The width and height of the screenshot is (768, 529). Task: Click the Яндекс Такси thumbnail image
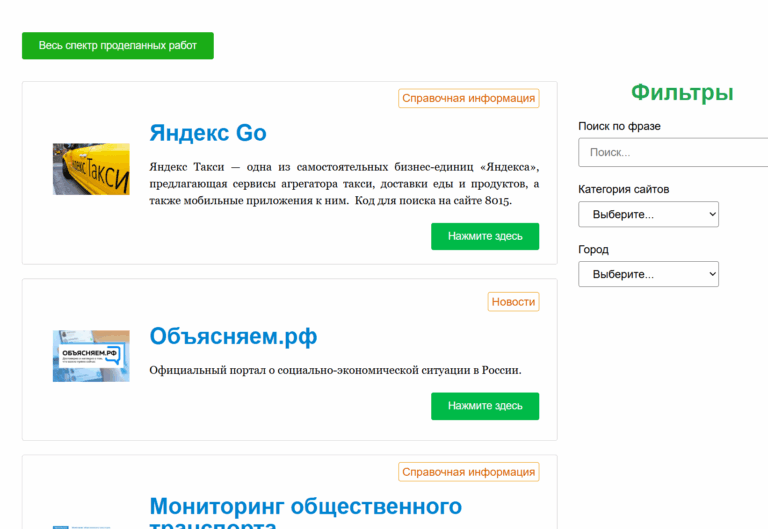(x=91, y=169)
